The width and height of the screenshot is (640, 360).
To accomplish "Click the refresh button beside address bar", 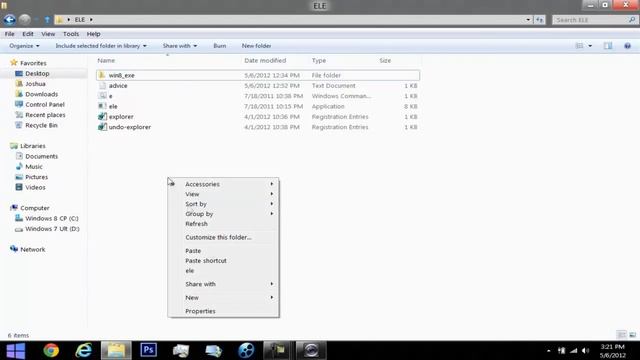I will pyautogui.click(x=540, y=20).
